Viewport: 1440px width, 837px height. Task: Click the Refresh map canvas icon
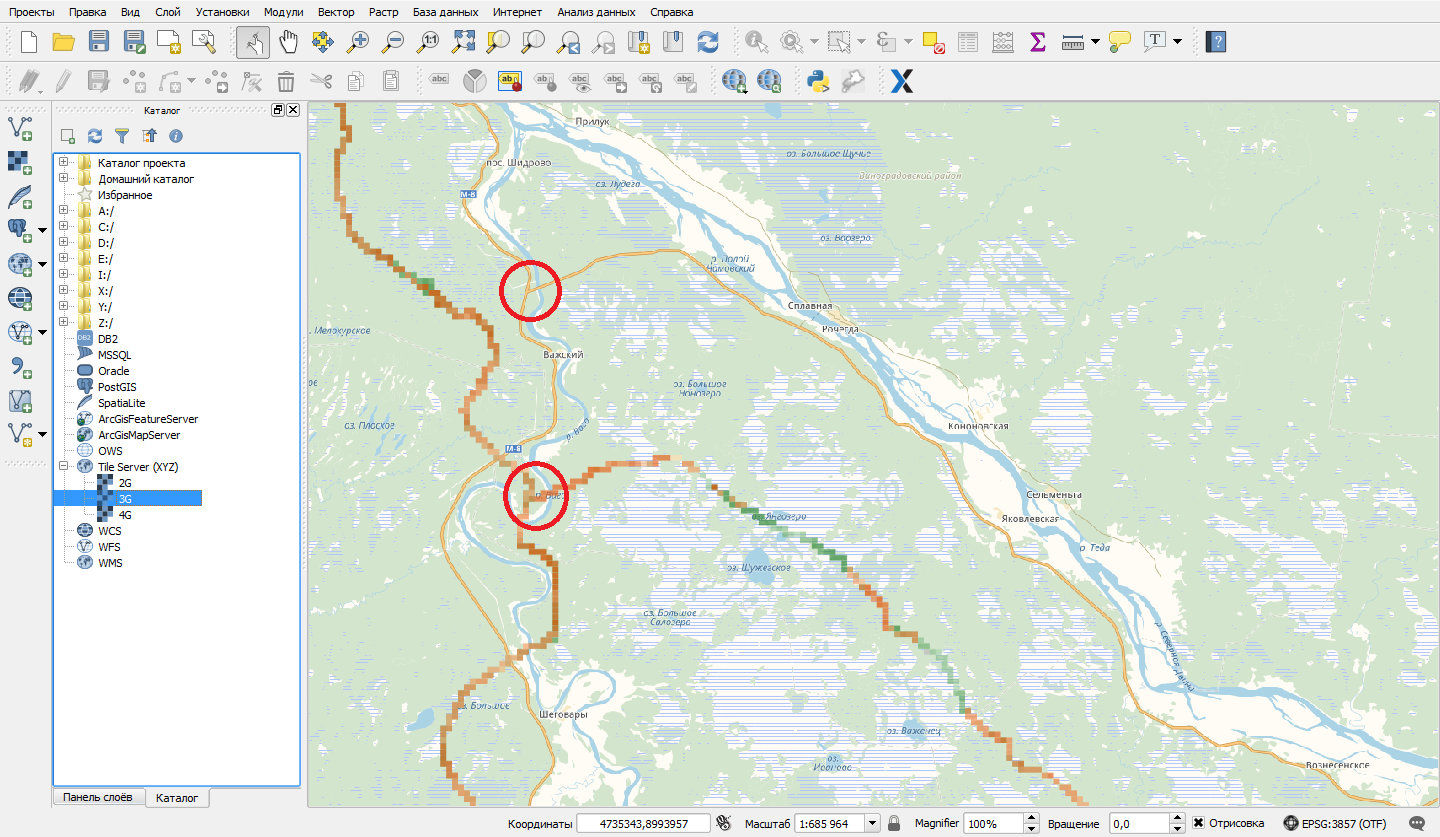pos(709,41)
